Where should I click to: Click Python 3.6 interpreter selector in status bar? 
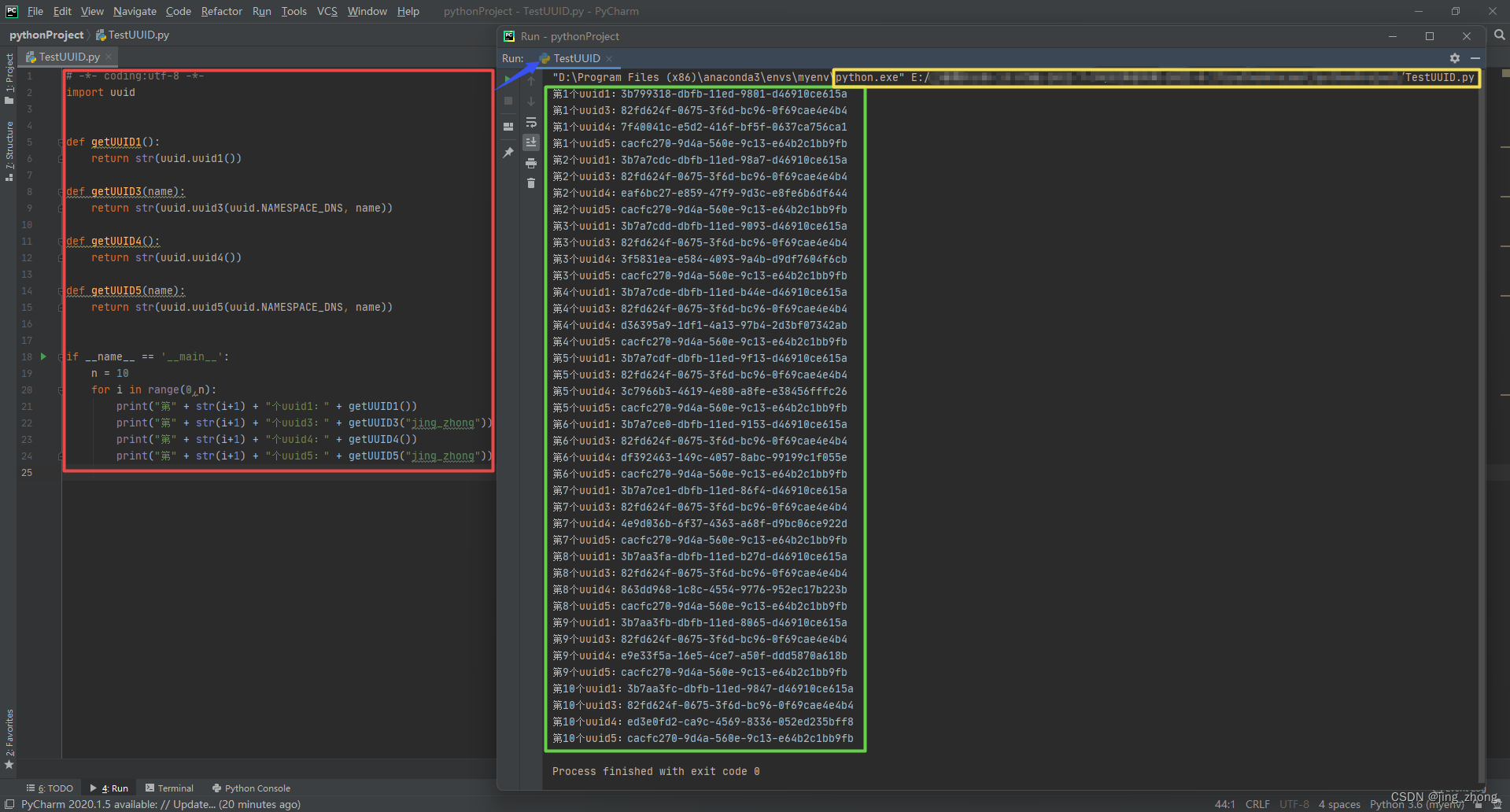coord(1417,804)
